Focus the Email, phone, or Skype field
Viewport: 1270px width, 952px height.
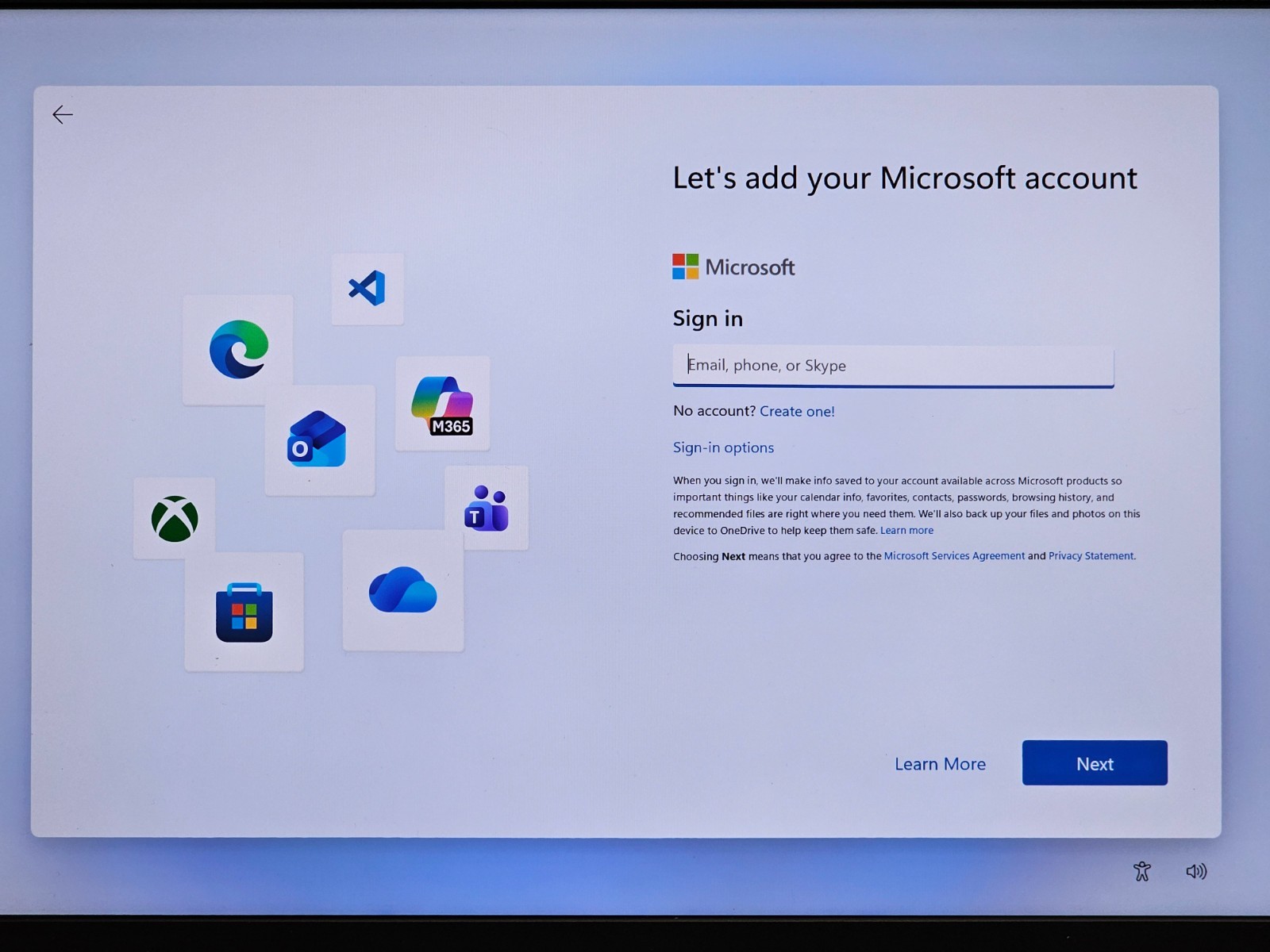pos(893,366)
